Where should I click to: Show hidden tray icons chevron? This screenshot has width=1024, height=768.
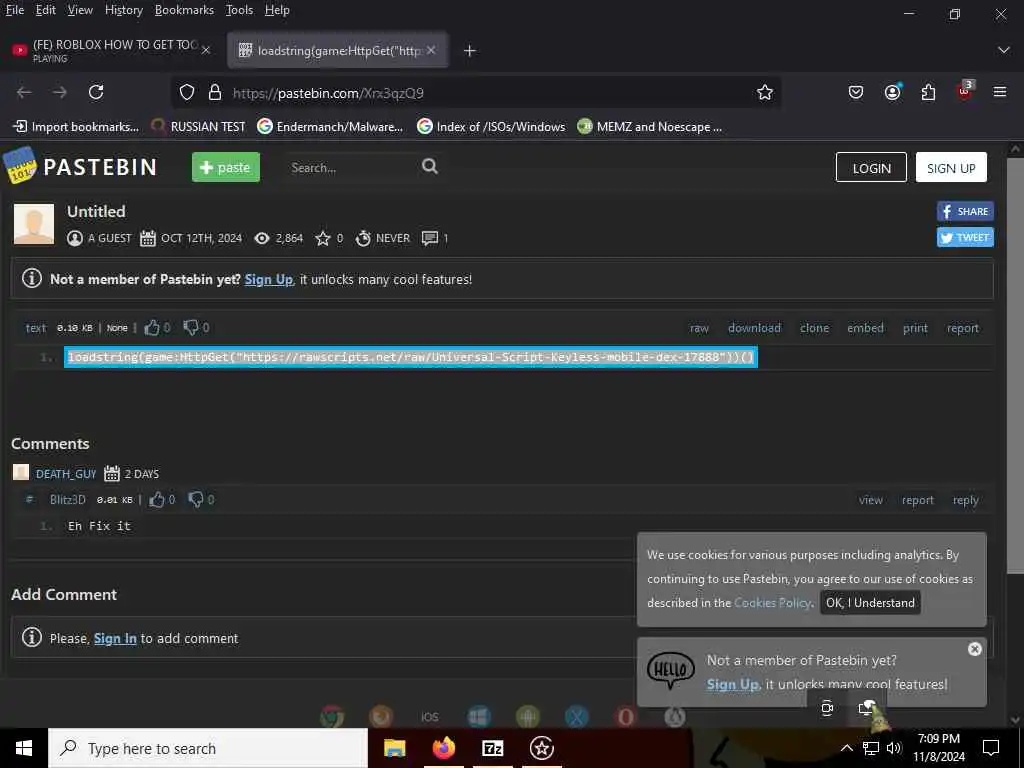(846, 748)
